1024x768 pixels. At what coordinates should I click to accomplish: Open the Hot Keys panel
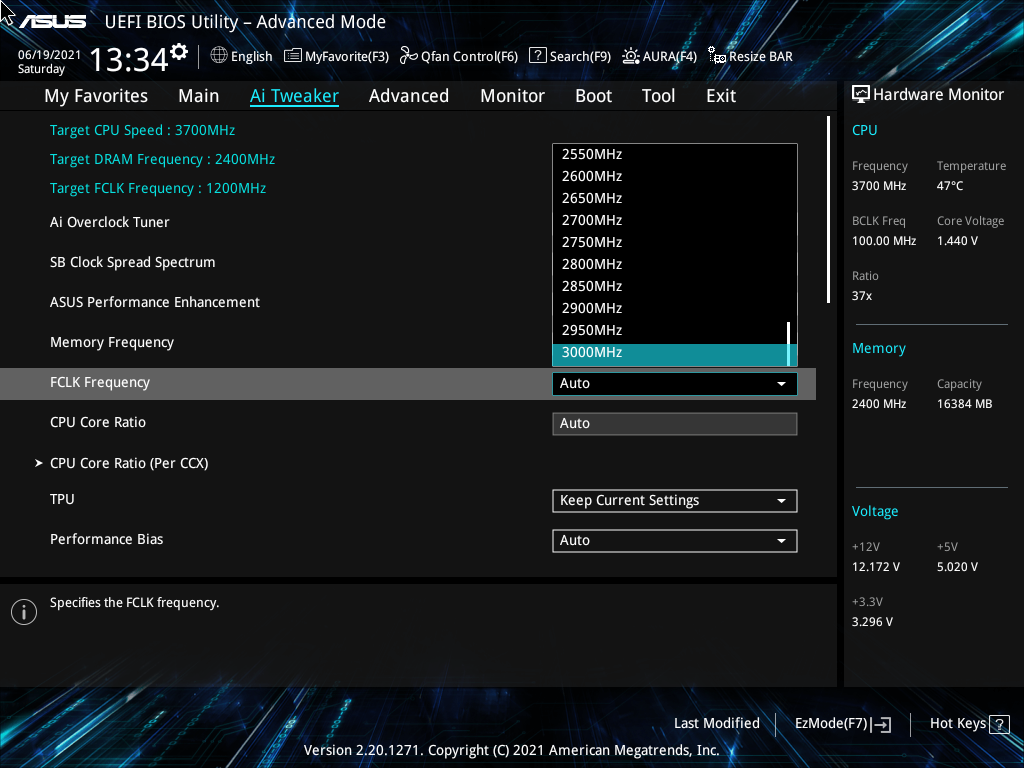[968, 723]
